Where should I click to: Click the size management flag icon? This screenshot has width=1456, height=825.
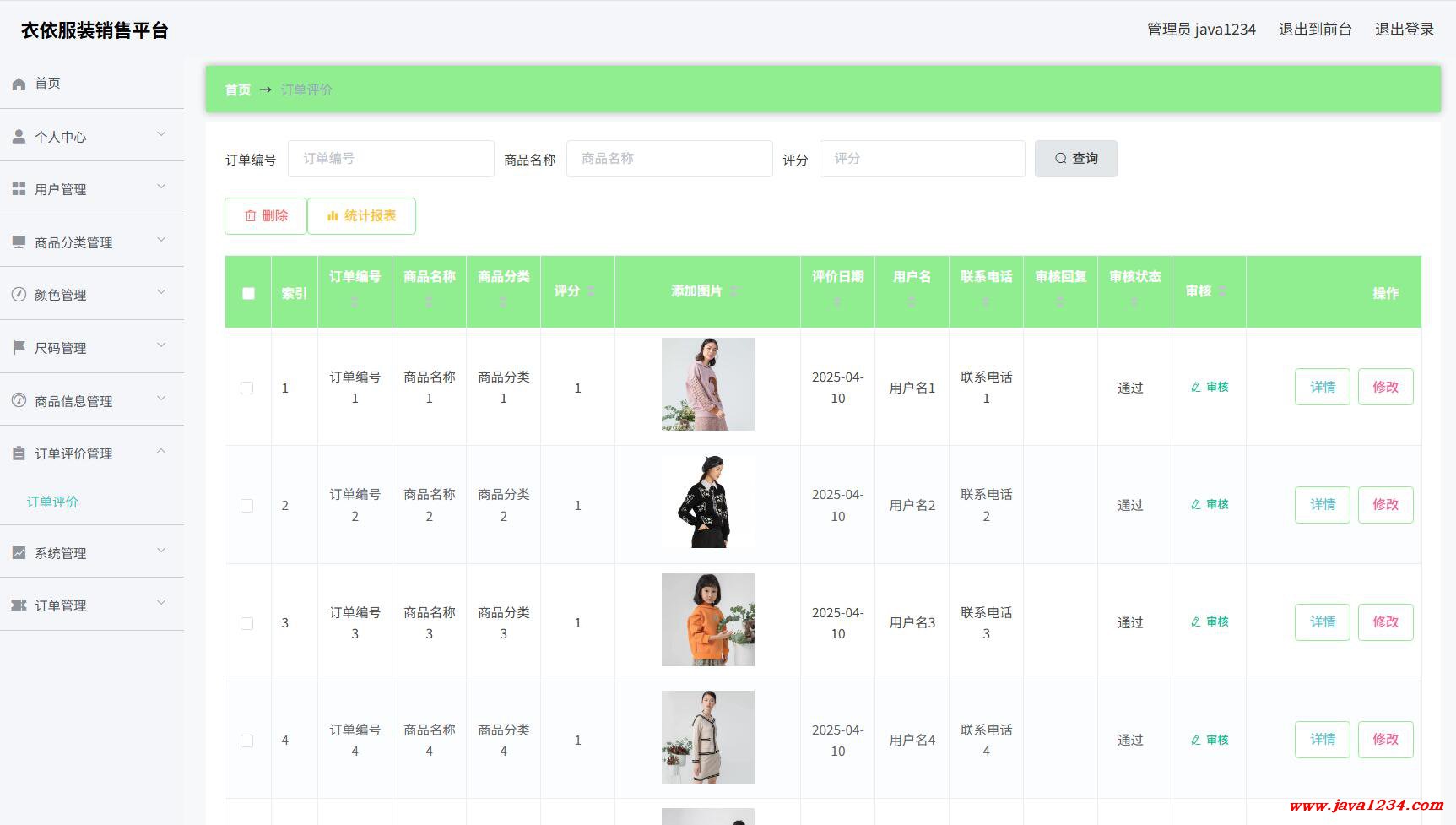point(19,348)
